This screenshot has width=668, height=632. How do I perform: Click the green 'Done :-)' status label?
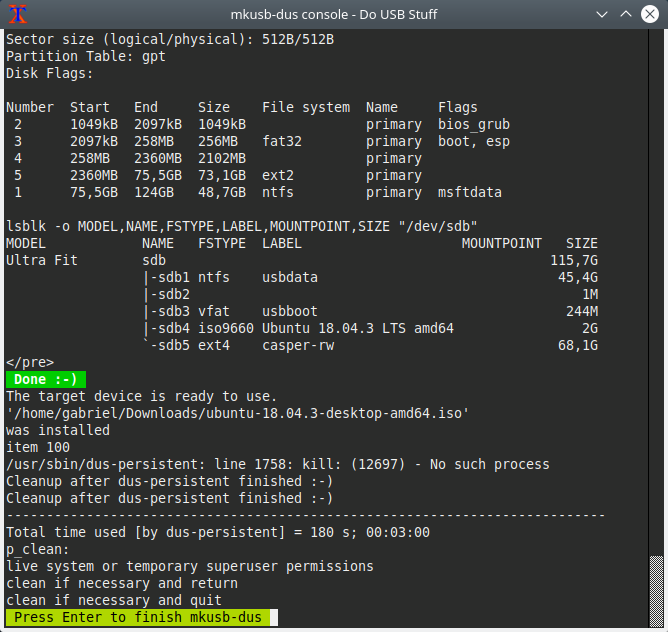(x=46, y=379)
